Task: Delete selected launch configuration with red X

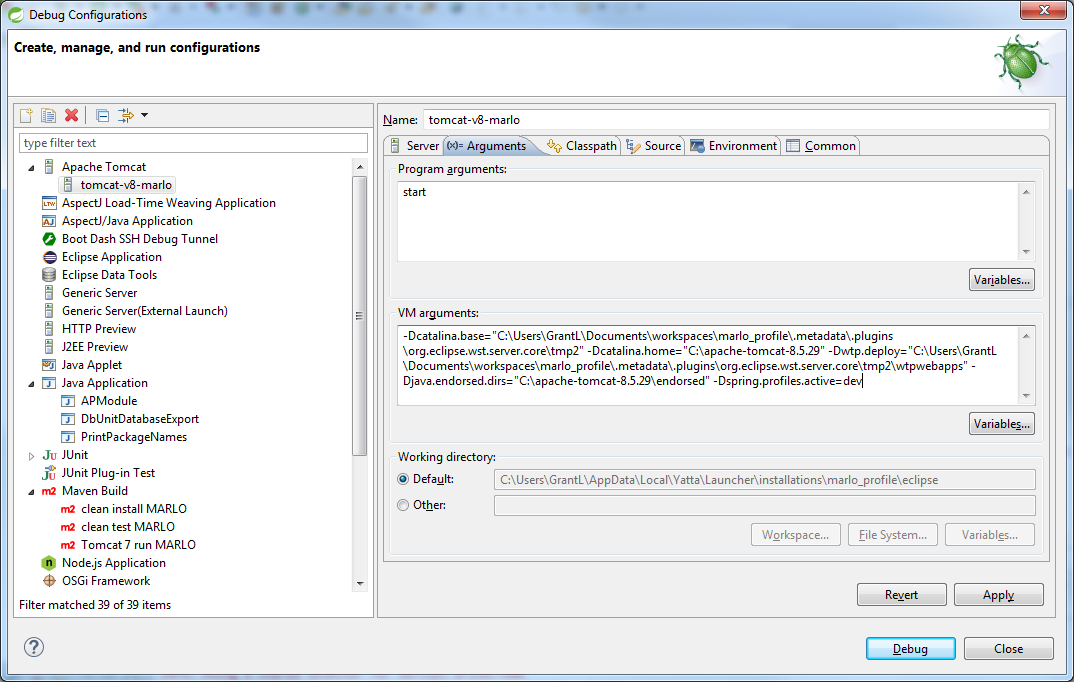Action: pos(71,115)
